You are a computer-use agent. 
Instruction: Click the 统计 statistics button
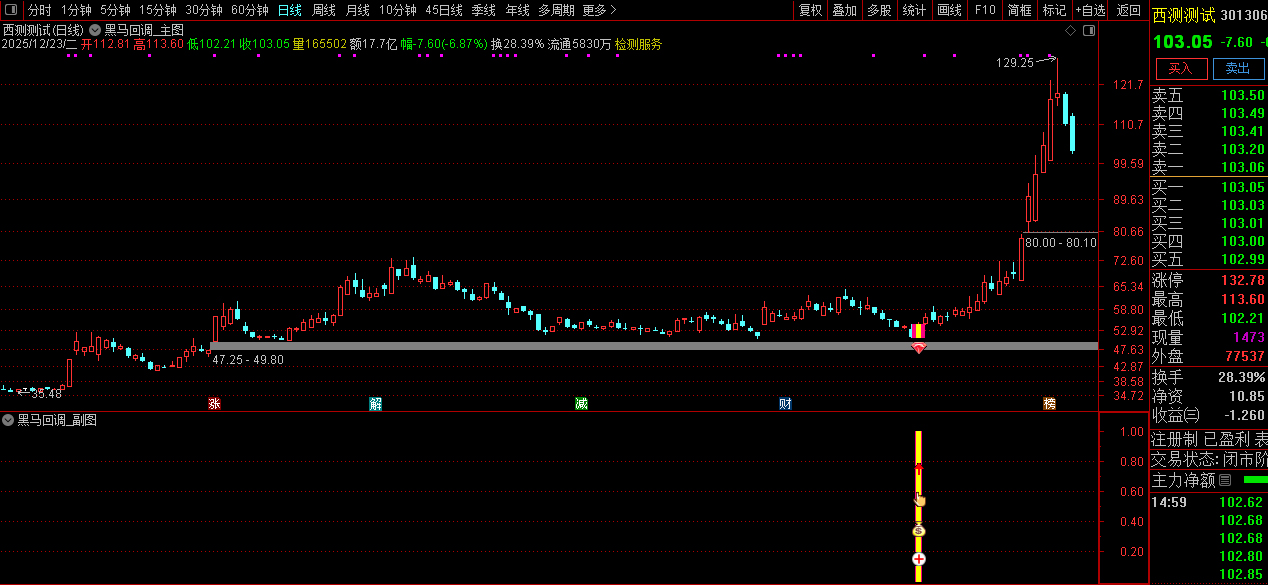click(x=914, y=10)
